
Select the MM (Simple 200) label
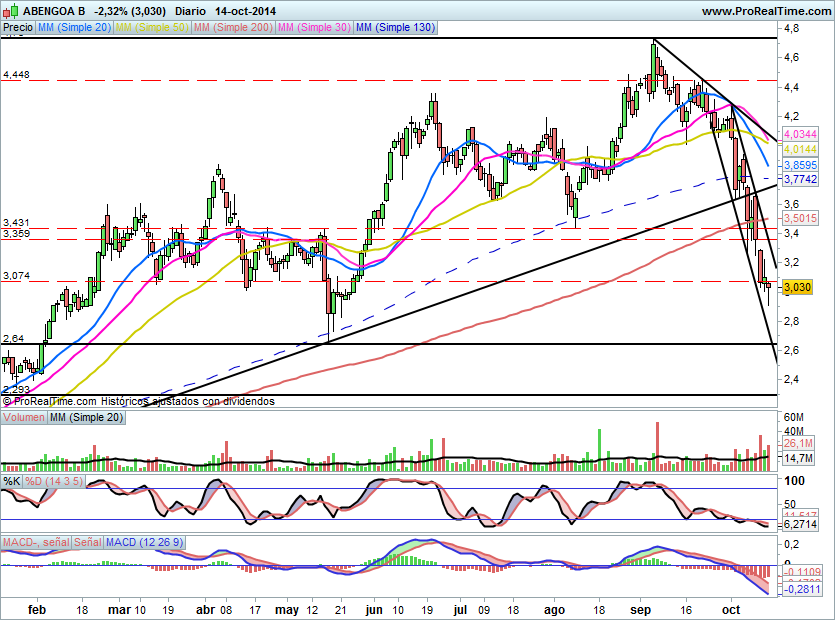click(x=233, y=28)
